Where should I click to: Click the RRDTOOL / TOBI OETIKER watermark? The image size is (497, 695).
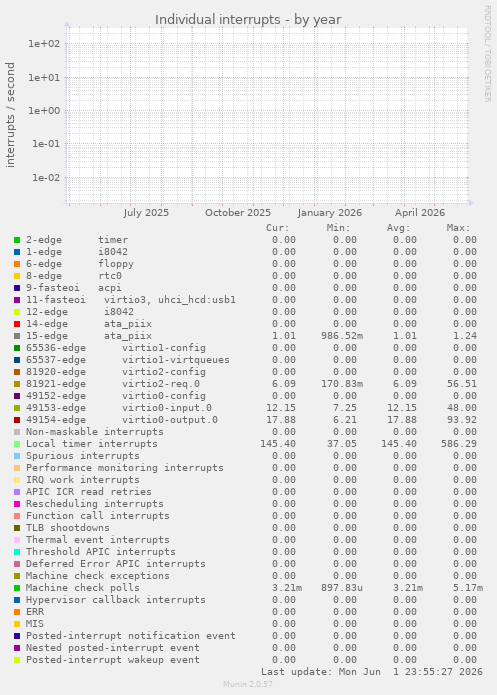coord(487,54)
